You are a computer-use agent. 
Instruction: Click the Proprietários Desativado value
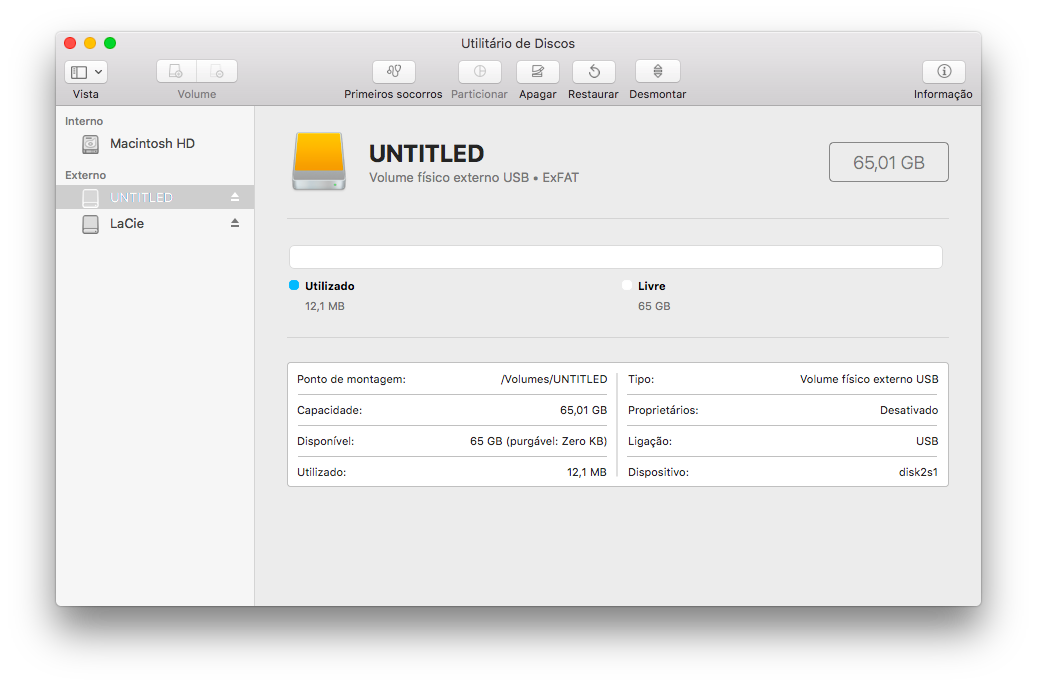[x=909, y=410]
